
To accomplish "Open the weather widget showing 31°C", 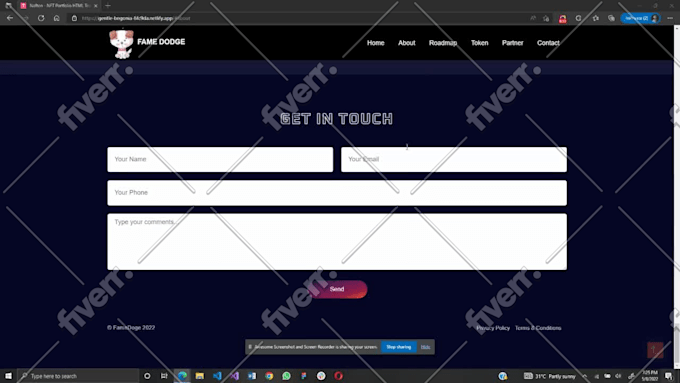I will pos(549,376).
